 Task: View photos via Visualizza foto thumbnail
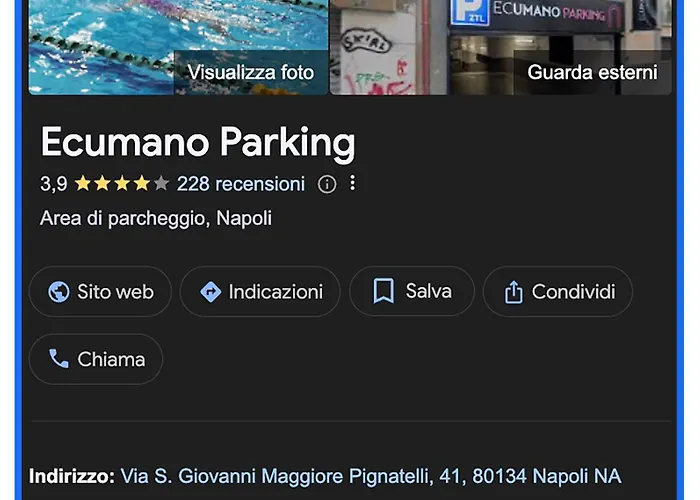179,47
